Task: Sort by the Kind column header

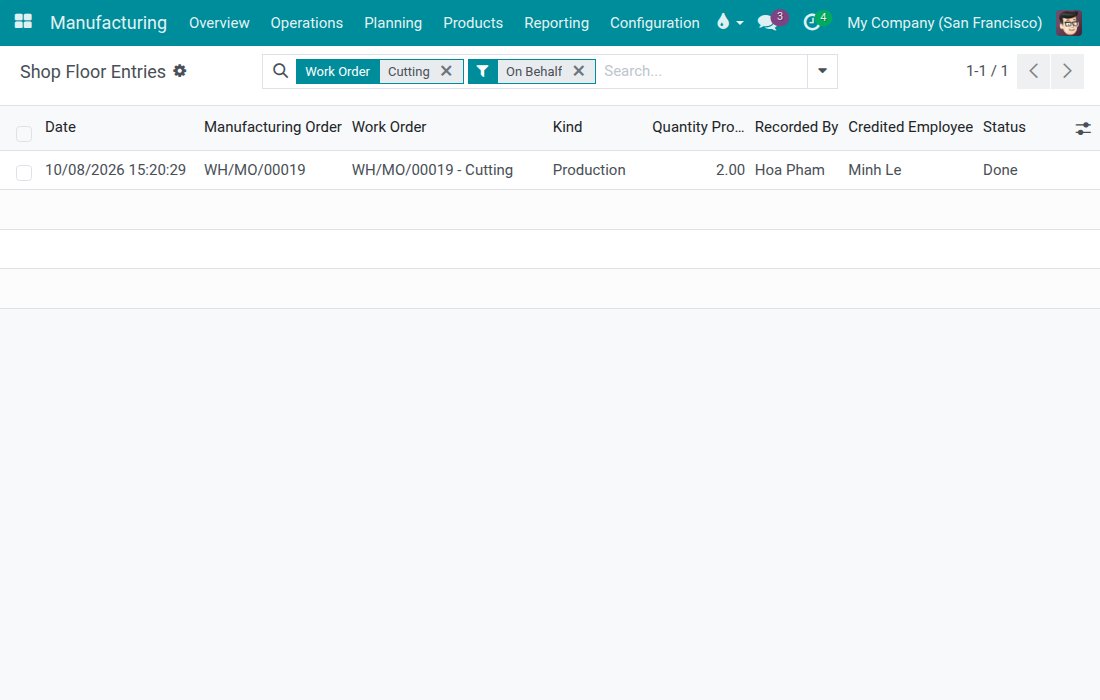Action: (x=568, y=127)
